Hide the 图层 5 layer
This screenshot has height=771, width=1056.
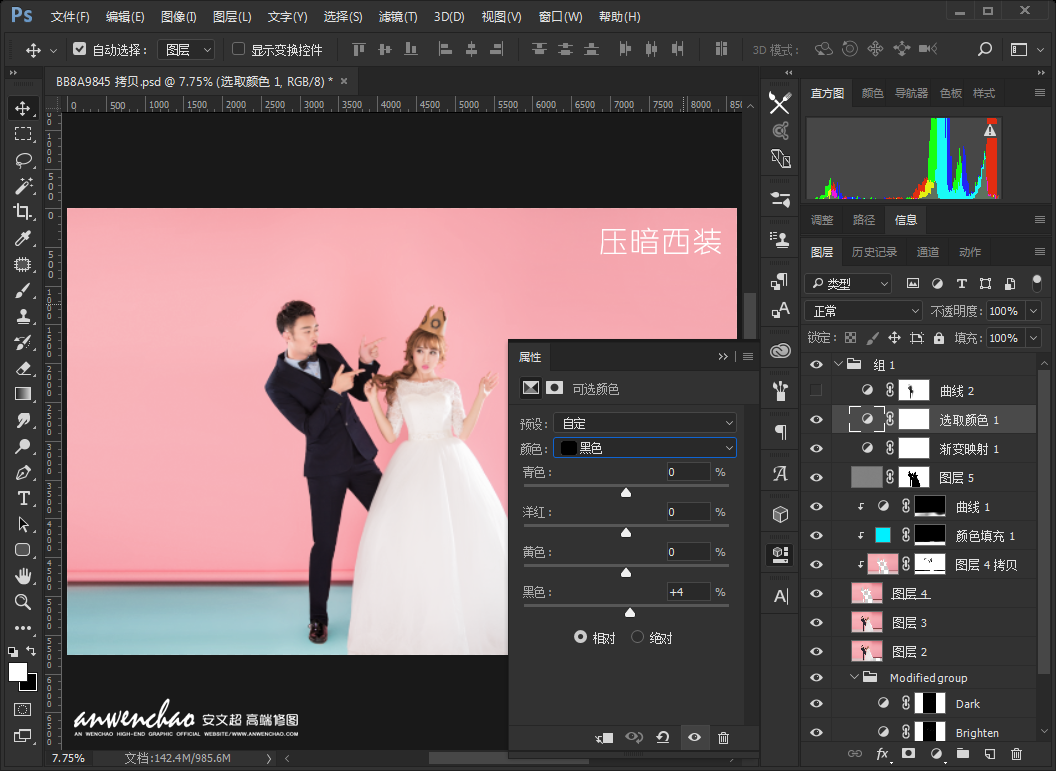[x=816, y=477]
